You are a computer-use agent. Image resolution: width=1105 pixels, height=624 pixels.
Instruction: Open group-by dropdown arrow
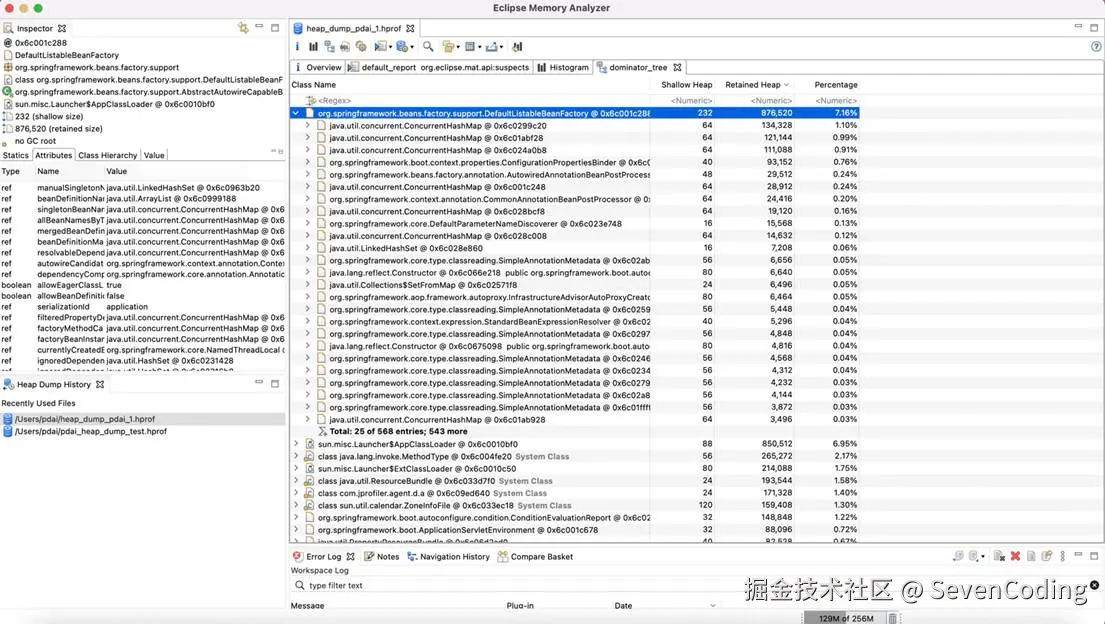[458, 47]
